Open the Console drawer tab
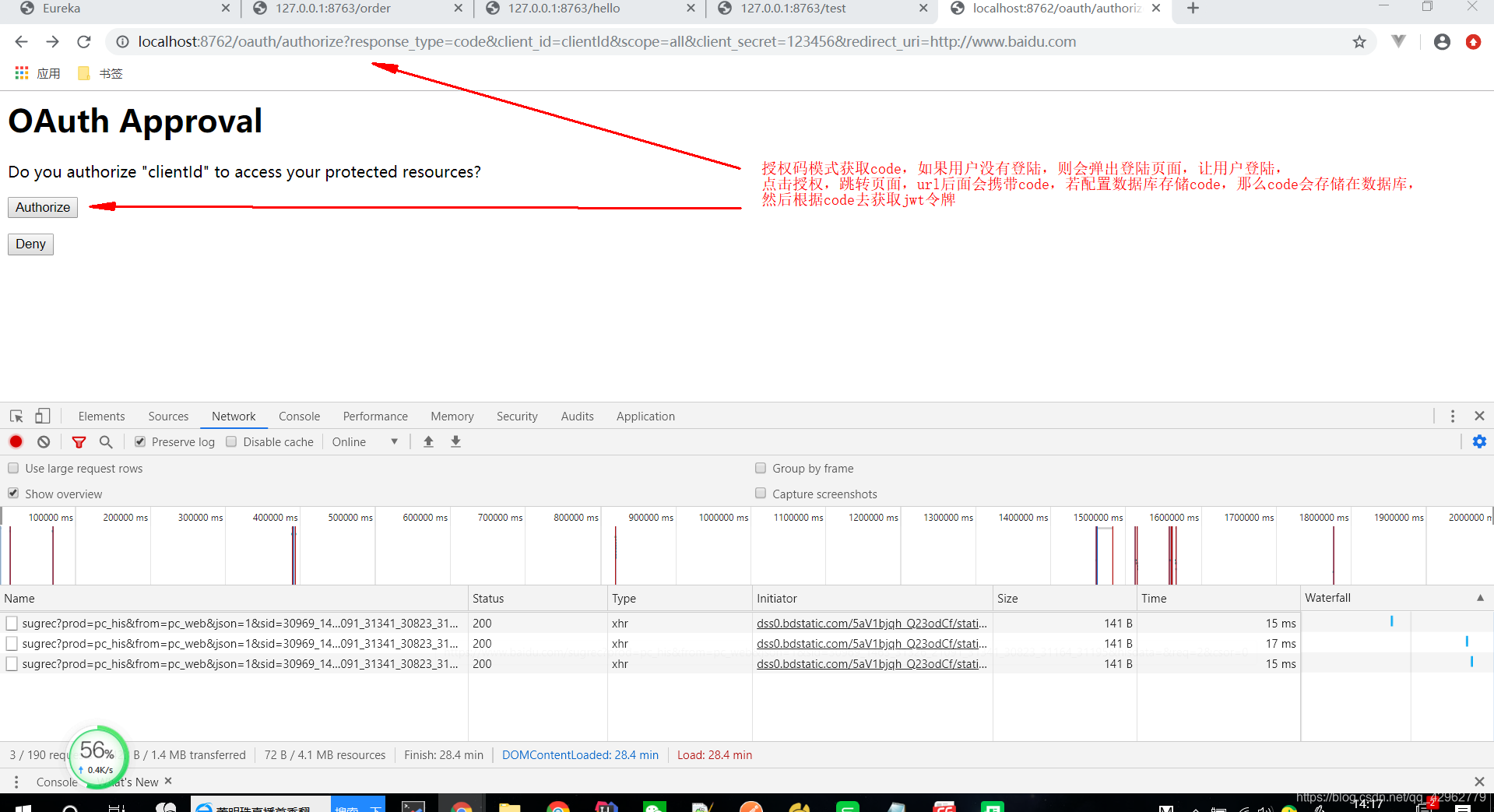The image size is (1494, 812). point(57,782)
